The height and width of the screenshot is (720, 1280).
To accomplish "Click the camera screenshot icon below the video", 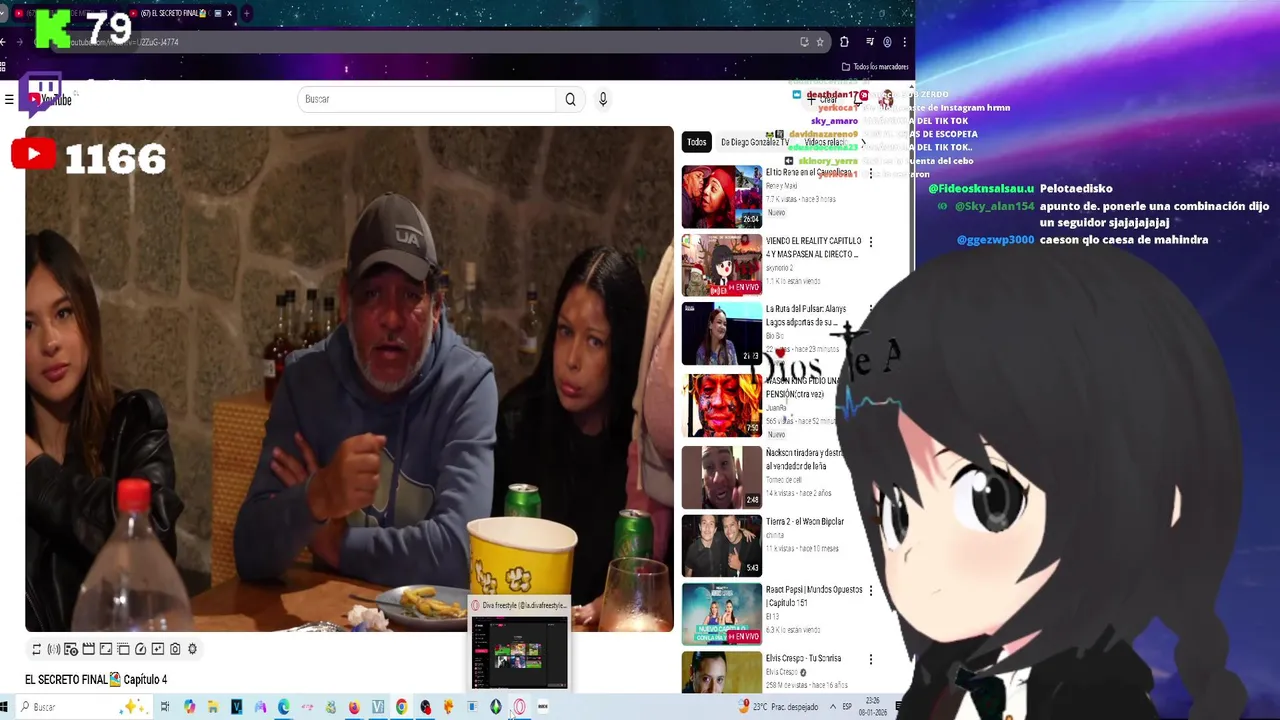I will point(175,649).
